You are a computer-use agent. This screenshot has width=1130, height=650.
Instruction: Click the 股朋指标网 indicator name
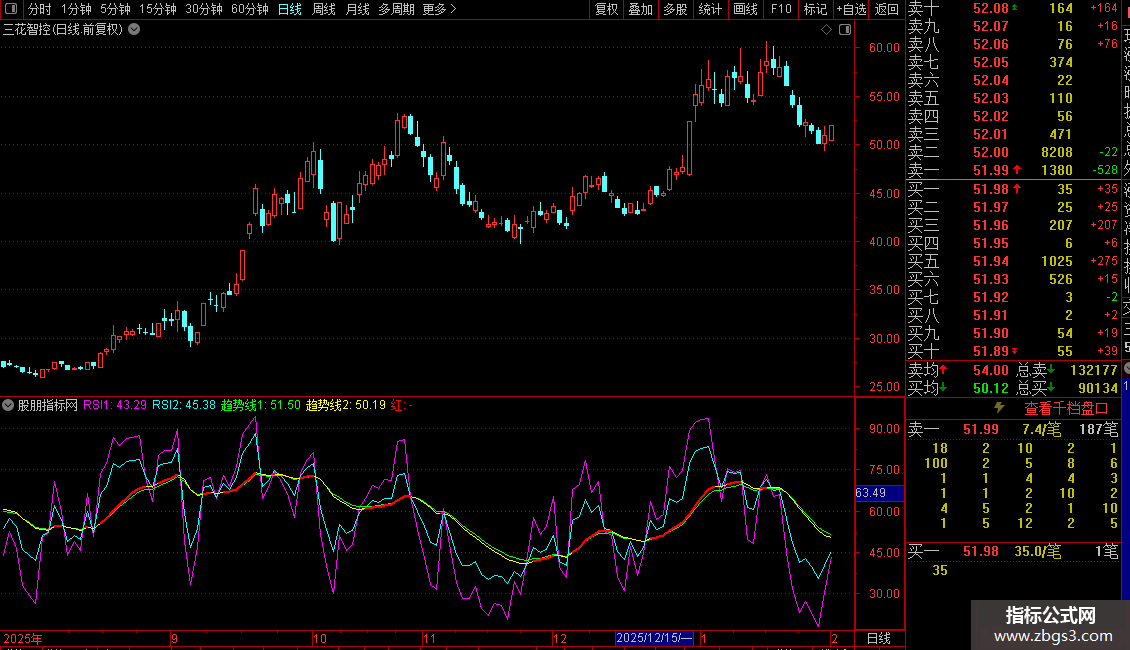point(48,405)
